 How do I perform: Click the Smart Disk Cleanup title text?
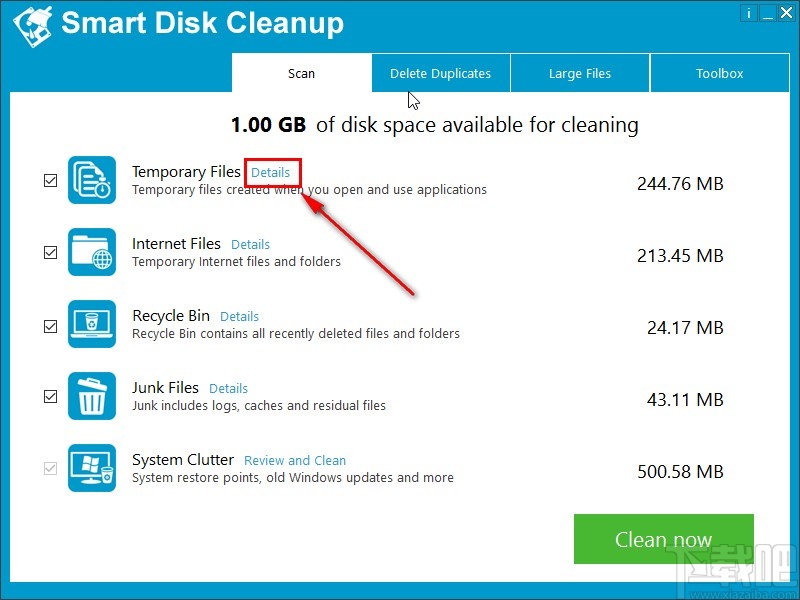pos(203,23)
